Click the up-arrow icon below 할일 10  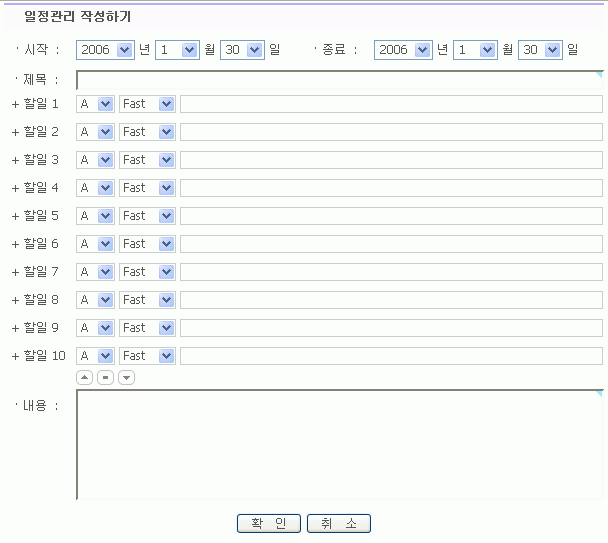(84, 377)
